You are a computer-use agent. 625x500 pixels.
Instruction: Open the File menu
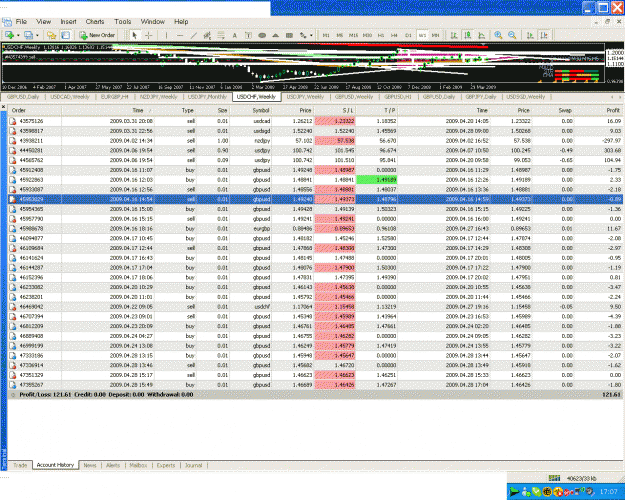pos(21,22)
